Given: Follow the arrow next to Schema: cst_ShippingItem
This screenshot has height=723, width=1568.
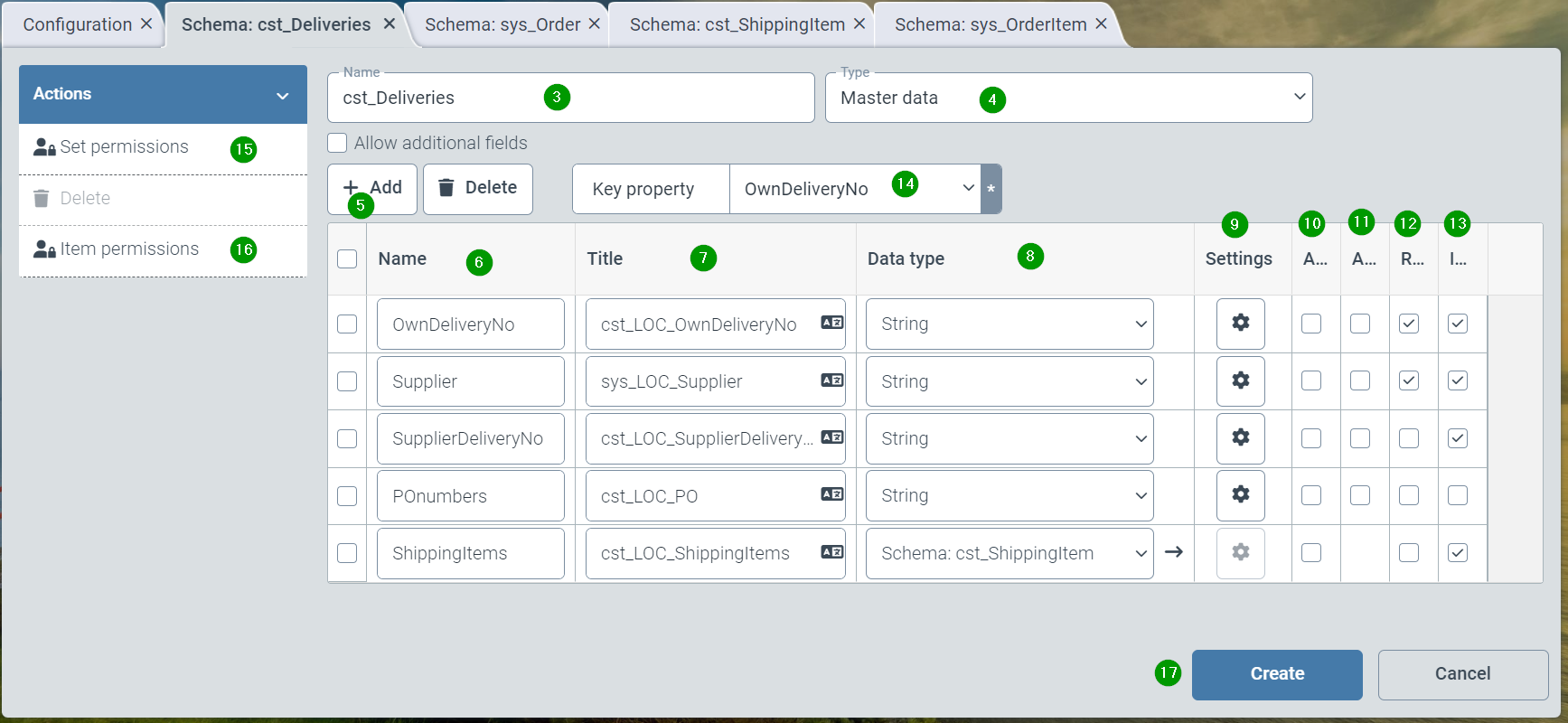Looking at the screenshot, I should [1174, 552].
